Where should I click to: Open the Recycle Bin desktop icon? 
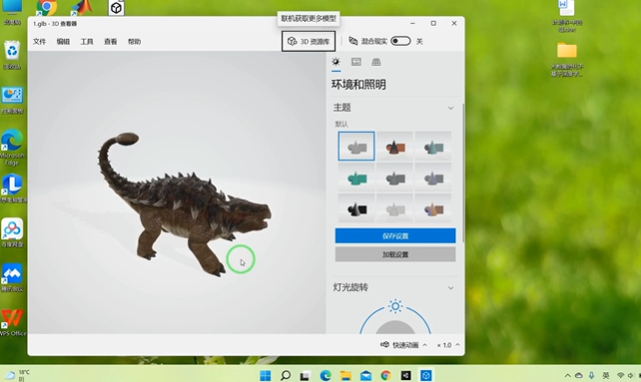(x=12, y=54)
